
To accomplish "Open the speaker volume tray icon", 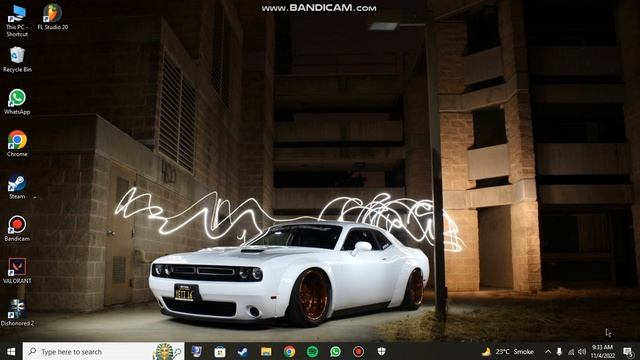I will pos(582,351).
